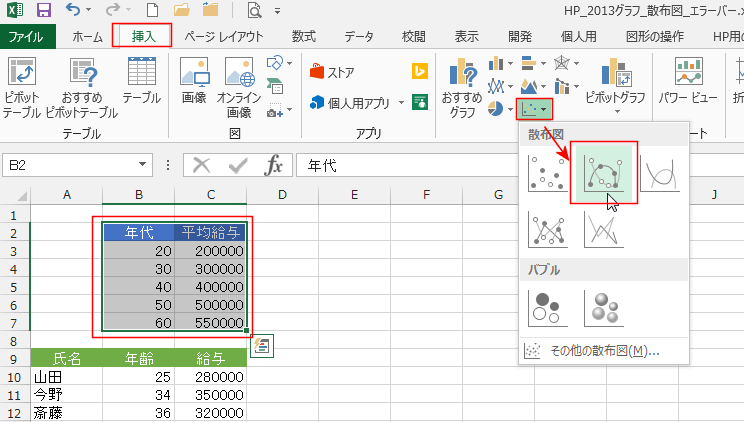Open the ページ レイアウト tab

point(223,37)
